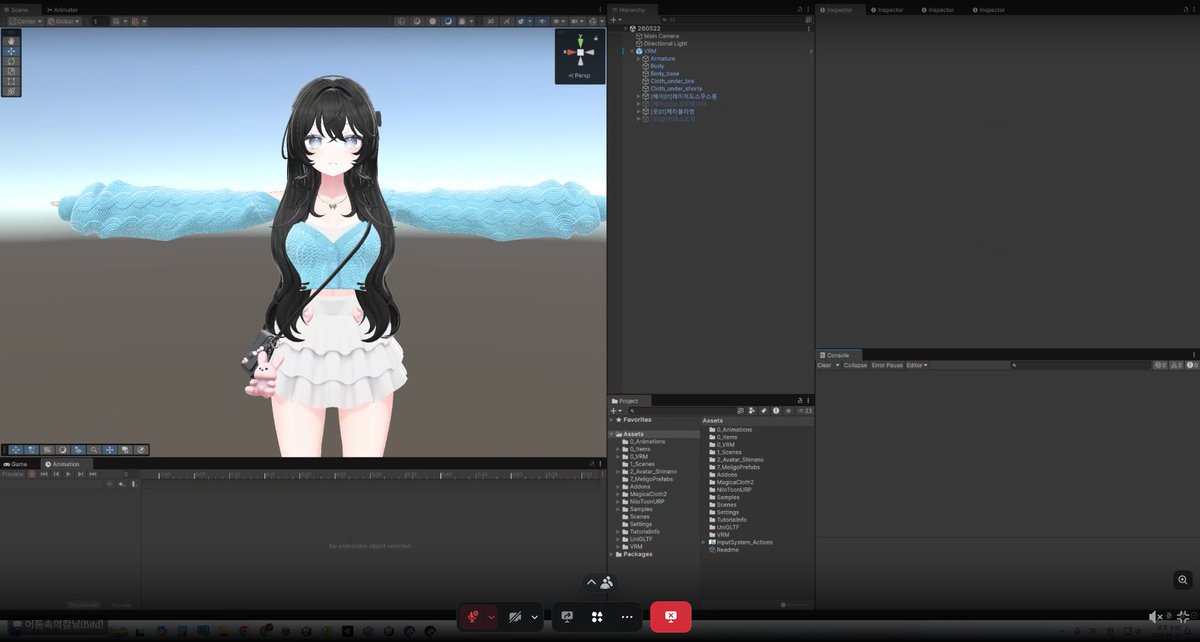Image resolution: width=1200 pixels, height=642 pixels.
Task: Toggle Console Error Pause
Action: click(887, 365)
